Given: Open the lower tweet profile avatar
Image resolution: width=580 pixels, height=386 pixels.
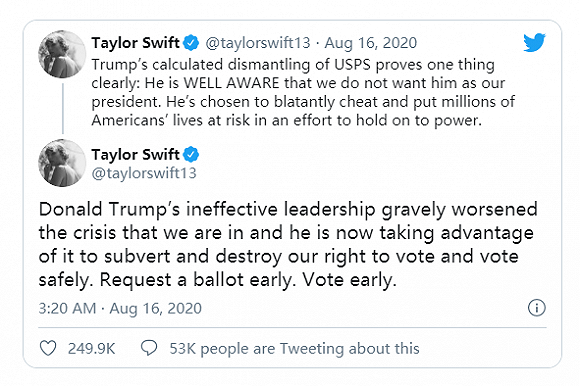Looking at the screenshot, I should [x=62, y=163].
